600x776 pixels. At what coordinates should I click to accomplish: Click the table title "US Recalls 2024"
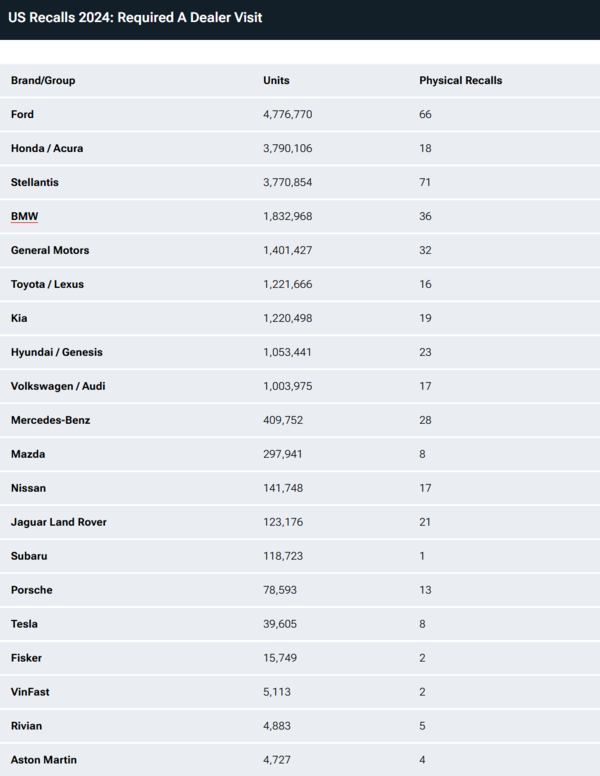[x=135, y=17]
